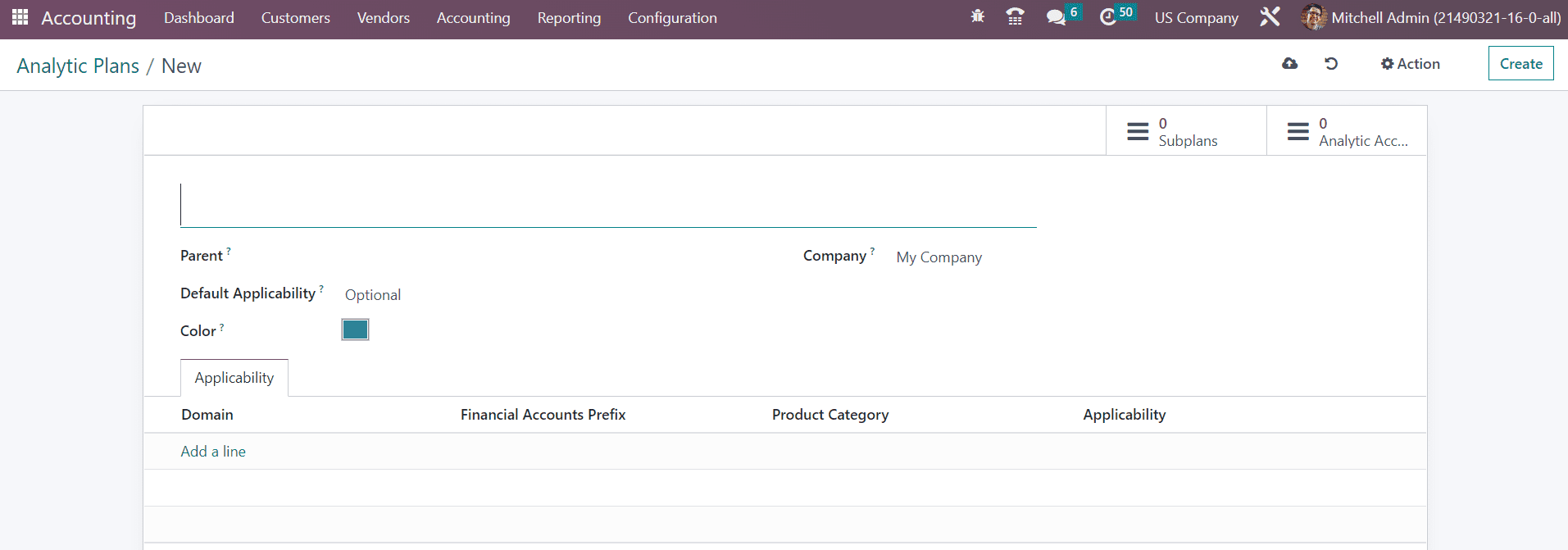Click the Add a line link
Screen dimensions: 1568x550
213,452
